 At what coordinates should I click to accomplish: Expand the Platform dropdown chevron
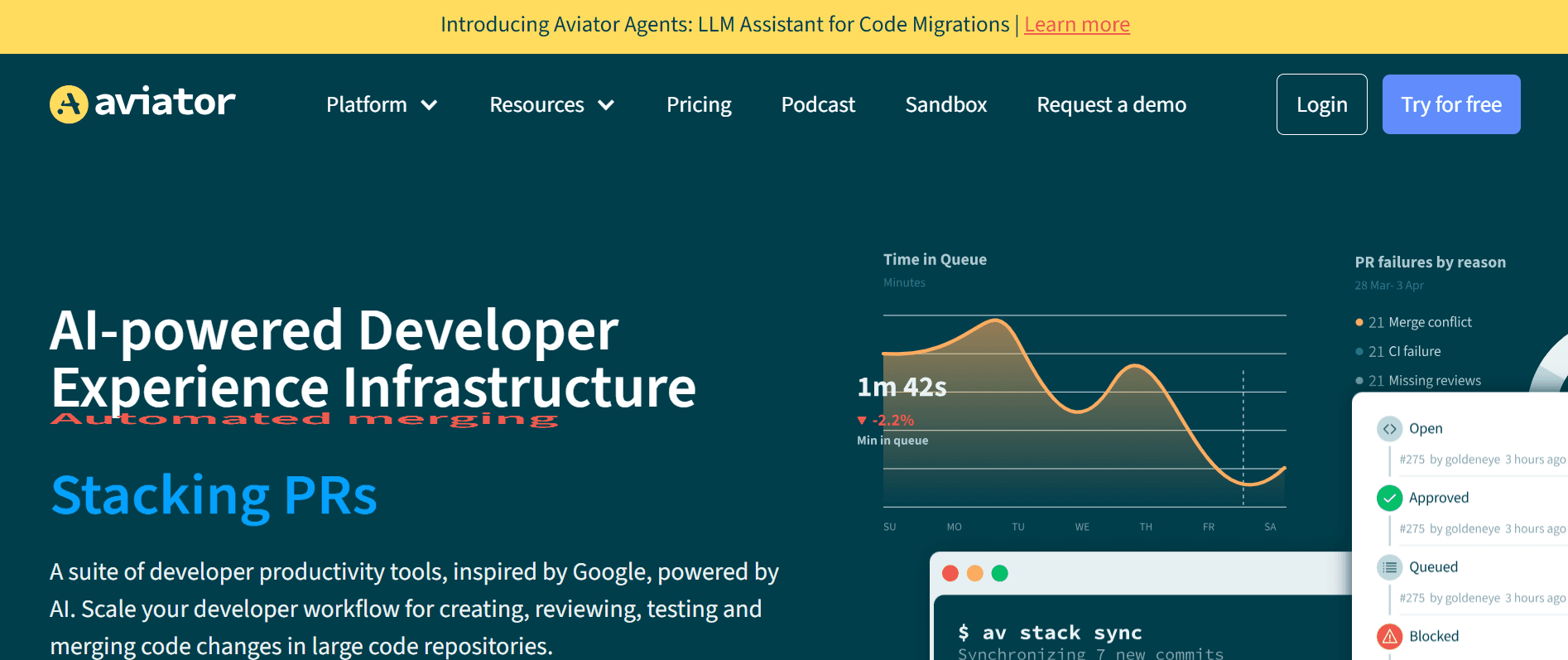coord(429,105)
